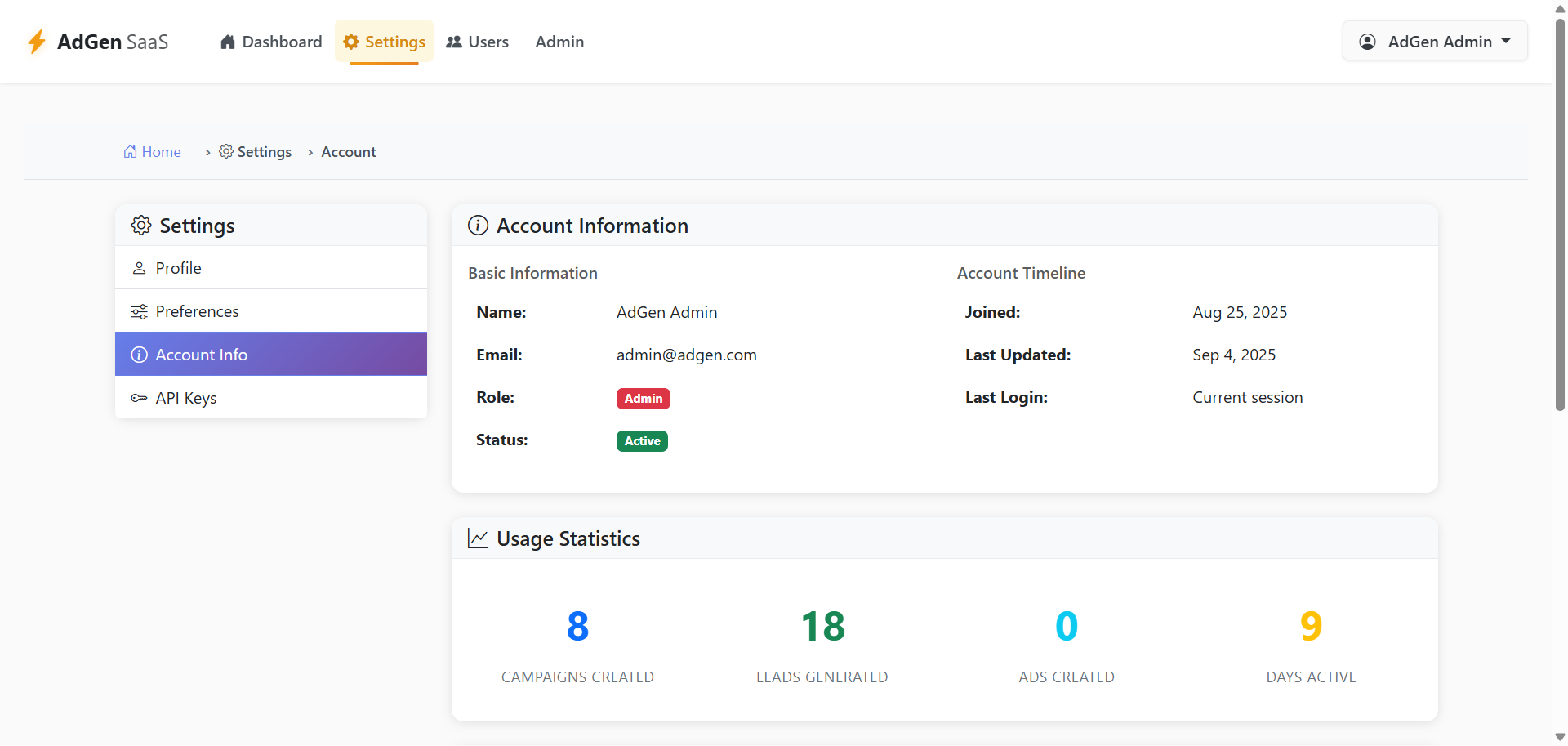Viewport: 1568px width, 746px height.
Task: Click the user avatar icon in account menu
Action: 1367,42
